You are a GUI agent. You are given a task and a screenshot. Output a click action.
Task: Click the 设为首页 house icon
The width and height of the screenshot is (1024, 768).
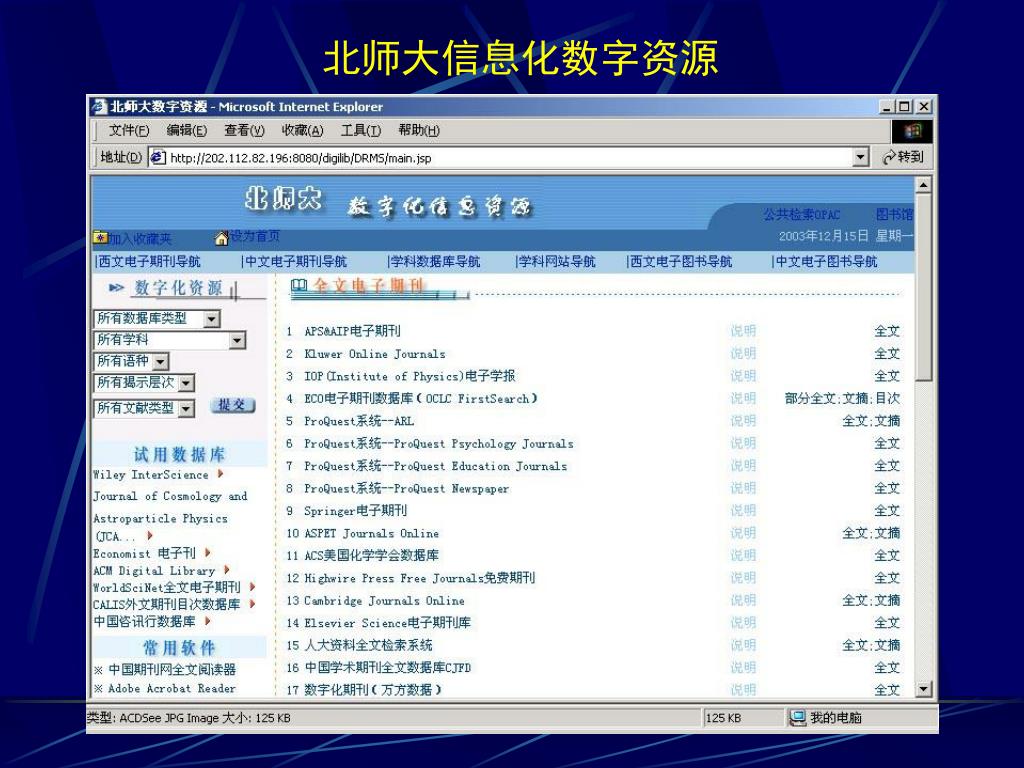tap(222, 238)
